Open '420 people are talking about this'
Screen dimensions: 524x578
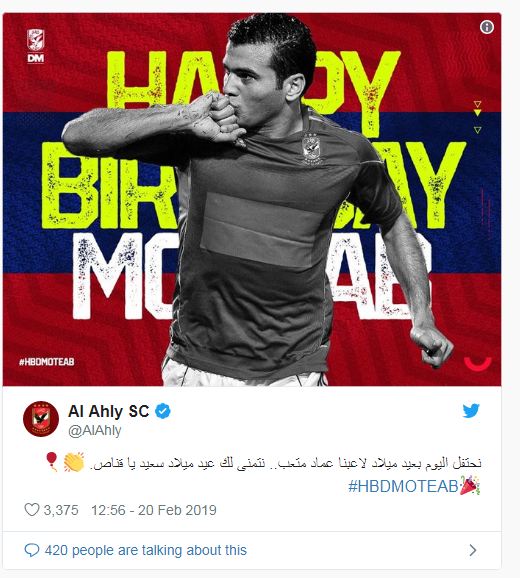click(146, 550)
